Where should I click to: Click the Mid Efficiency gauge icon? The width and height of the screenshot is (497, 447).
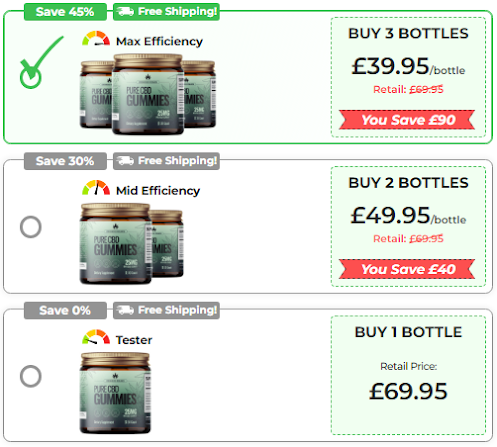(x=96, y=188)
